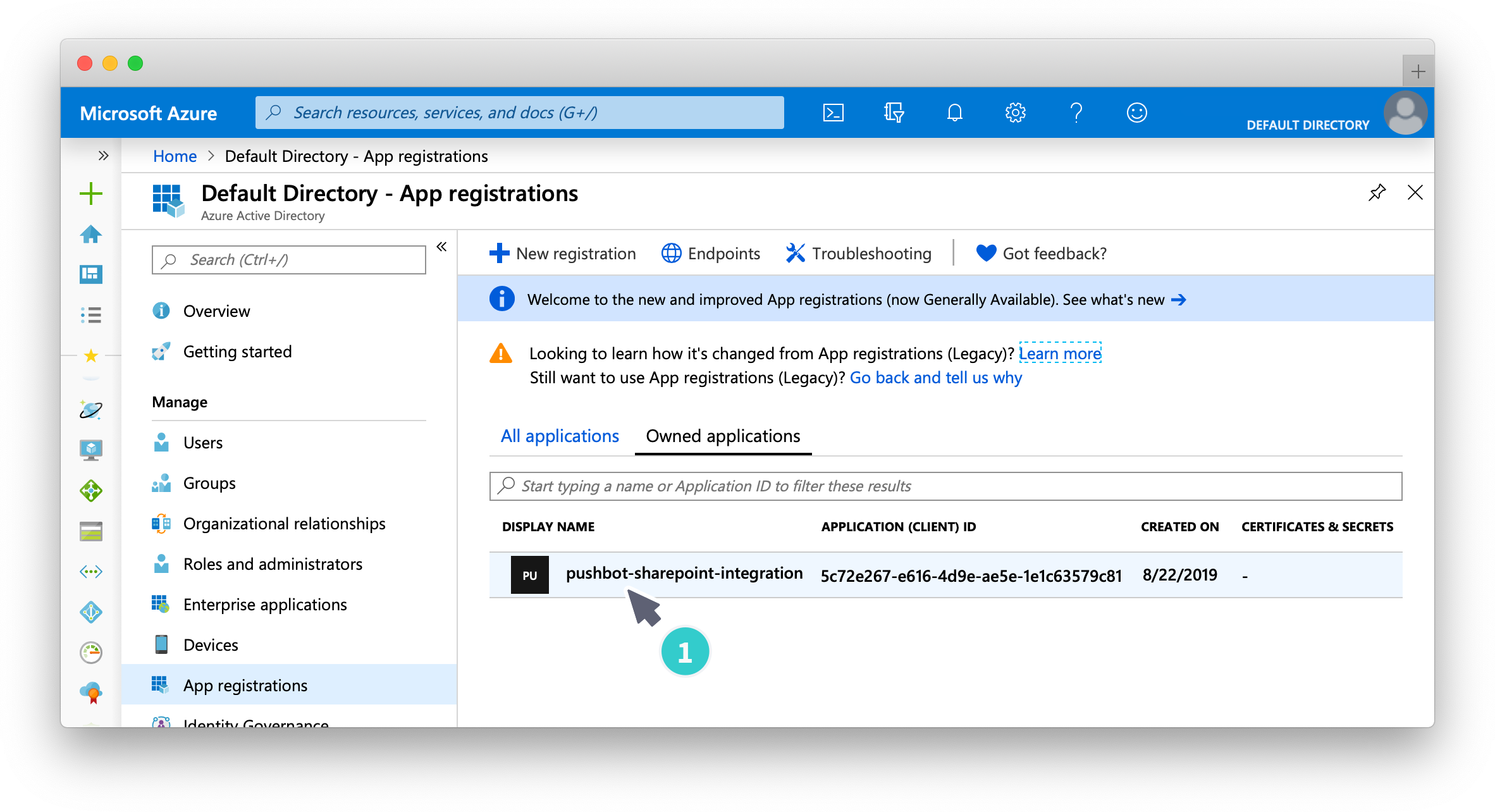Focus resource menu Search (Ctrl+/) field

pyautogui.click(x=289, y=260)
